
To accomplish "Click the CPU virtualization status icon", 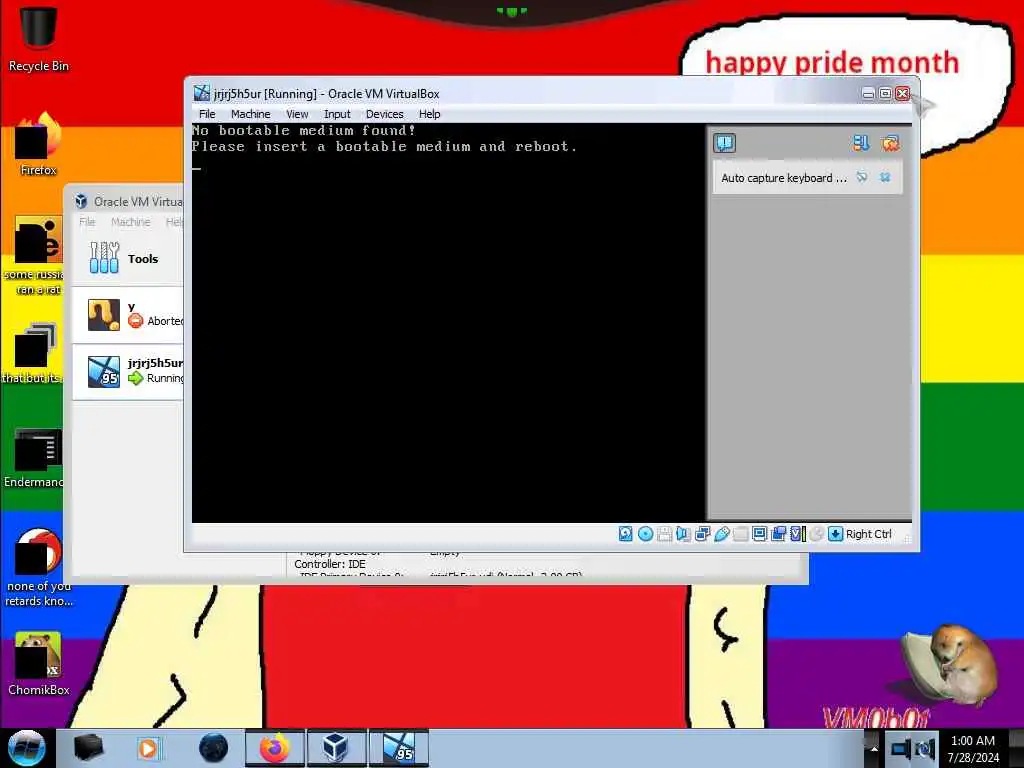I will [797, 534].
